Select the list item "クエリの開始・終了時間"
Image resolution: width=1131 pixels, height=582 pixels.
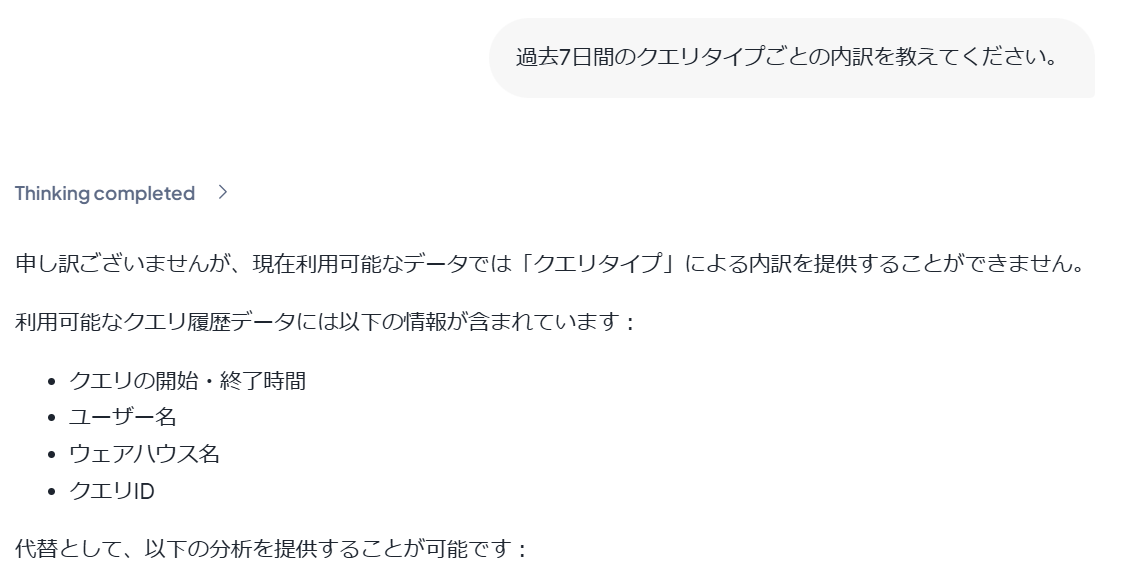[x=187, y=381]
